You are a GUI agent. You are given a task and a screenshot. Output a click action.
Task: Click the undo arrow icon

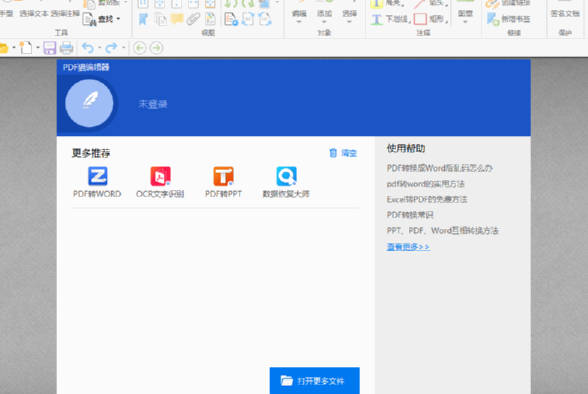pyautogui.click(x=88, y=48)
